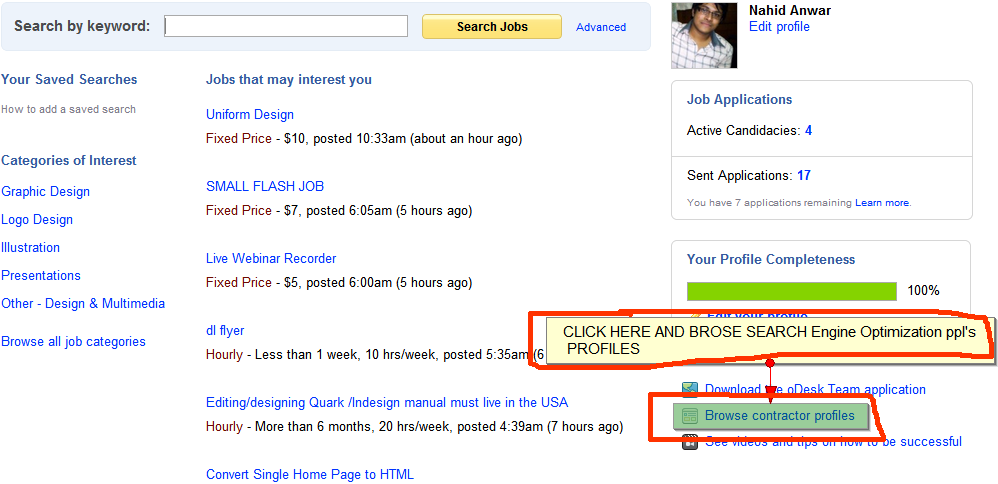
Task: Open the Edit profile link
Action: click(x=779, y=27)
